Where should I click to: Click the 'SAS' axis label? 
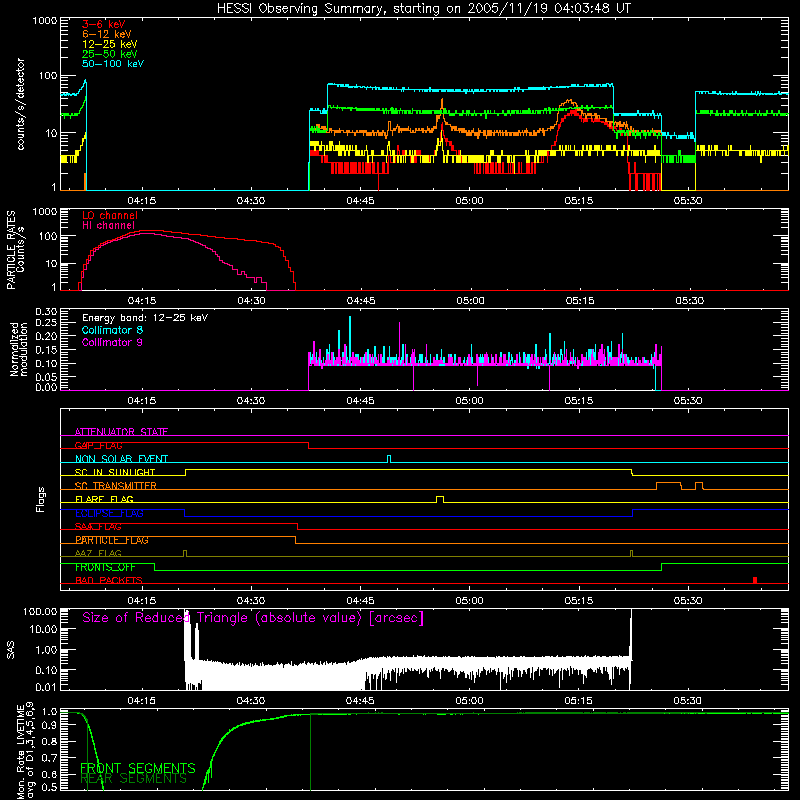tap(11, 650)
